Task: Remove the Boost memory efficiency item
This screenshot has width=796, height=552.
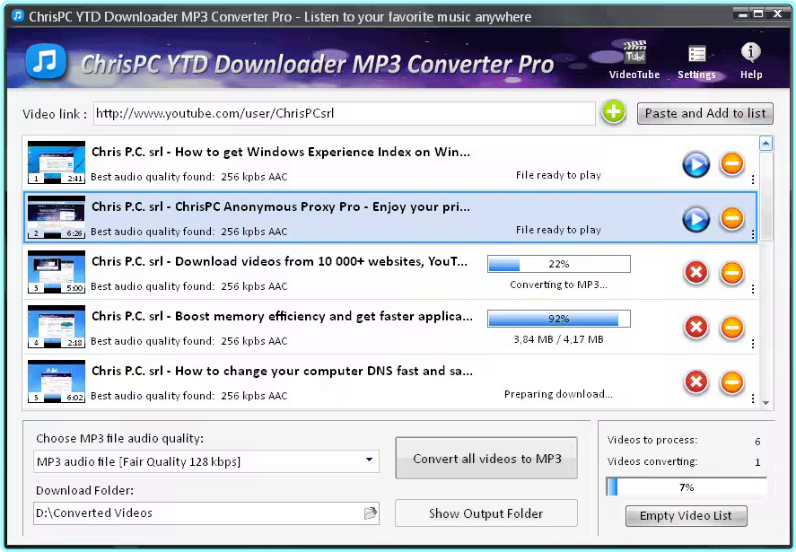Action: pos(732,328)
